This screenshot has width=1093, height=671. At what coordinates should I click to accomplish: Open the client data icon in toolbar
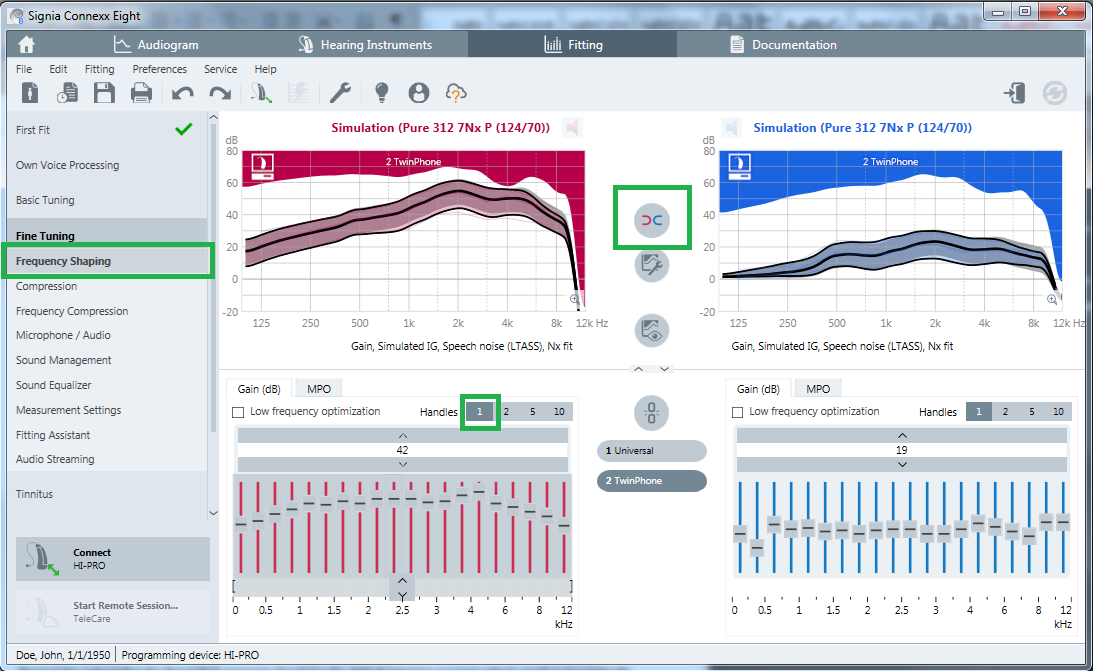point(30,93)
